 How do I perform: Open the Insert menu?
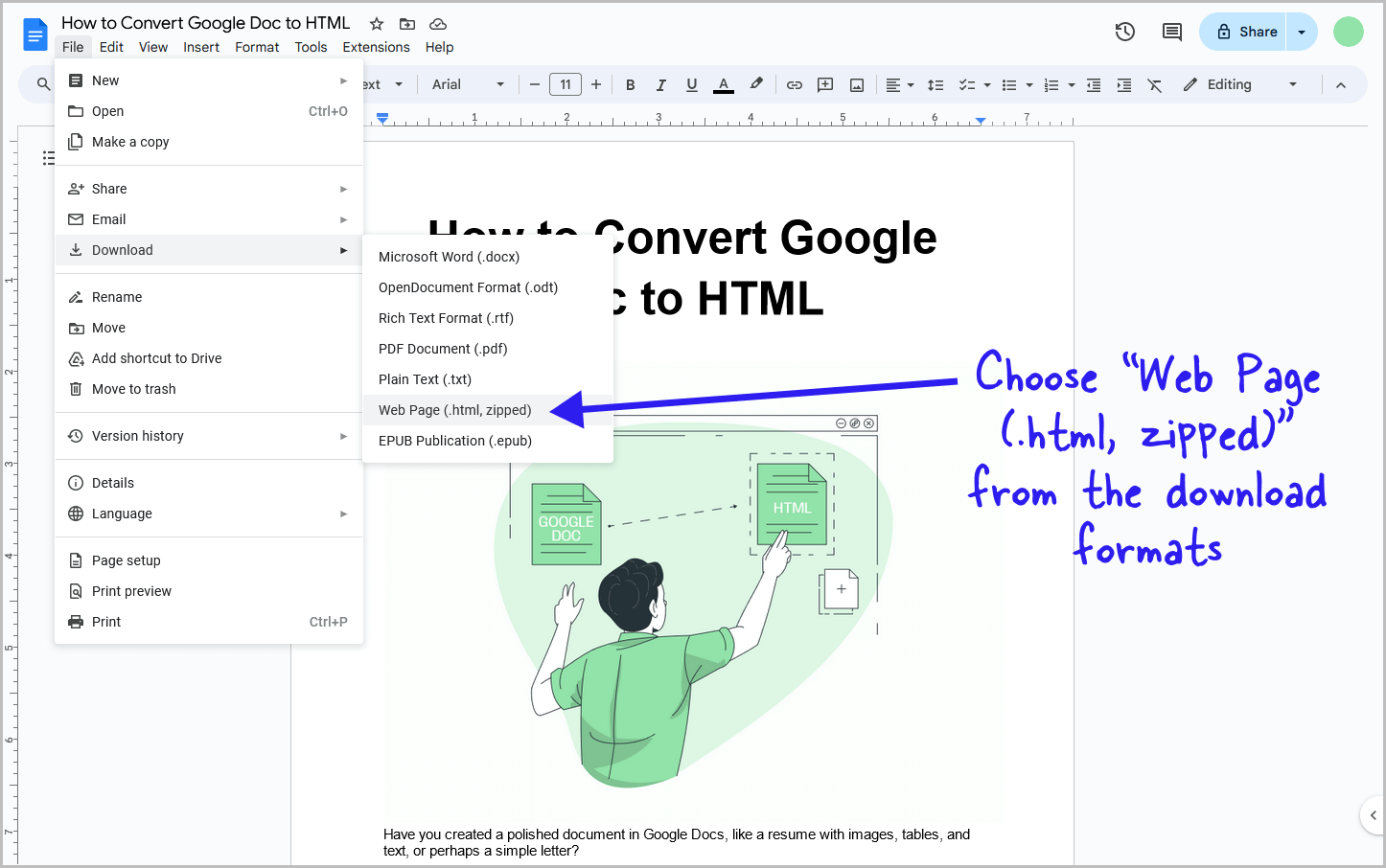tap(201, 47)
